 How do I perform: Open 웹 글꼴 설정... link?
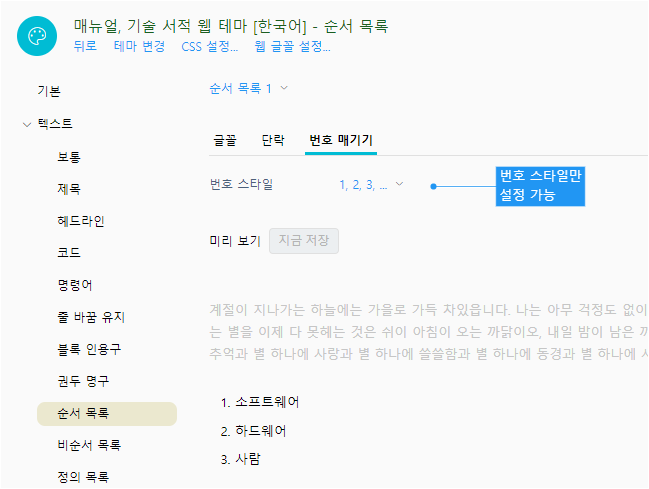293,46
